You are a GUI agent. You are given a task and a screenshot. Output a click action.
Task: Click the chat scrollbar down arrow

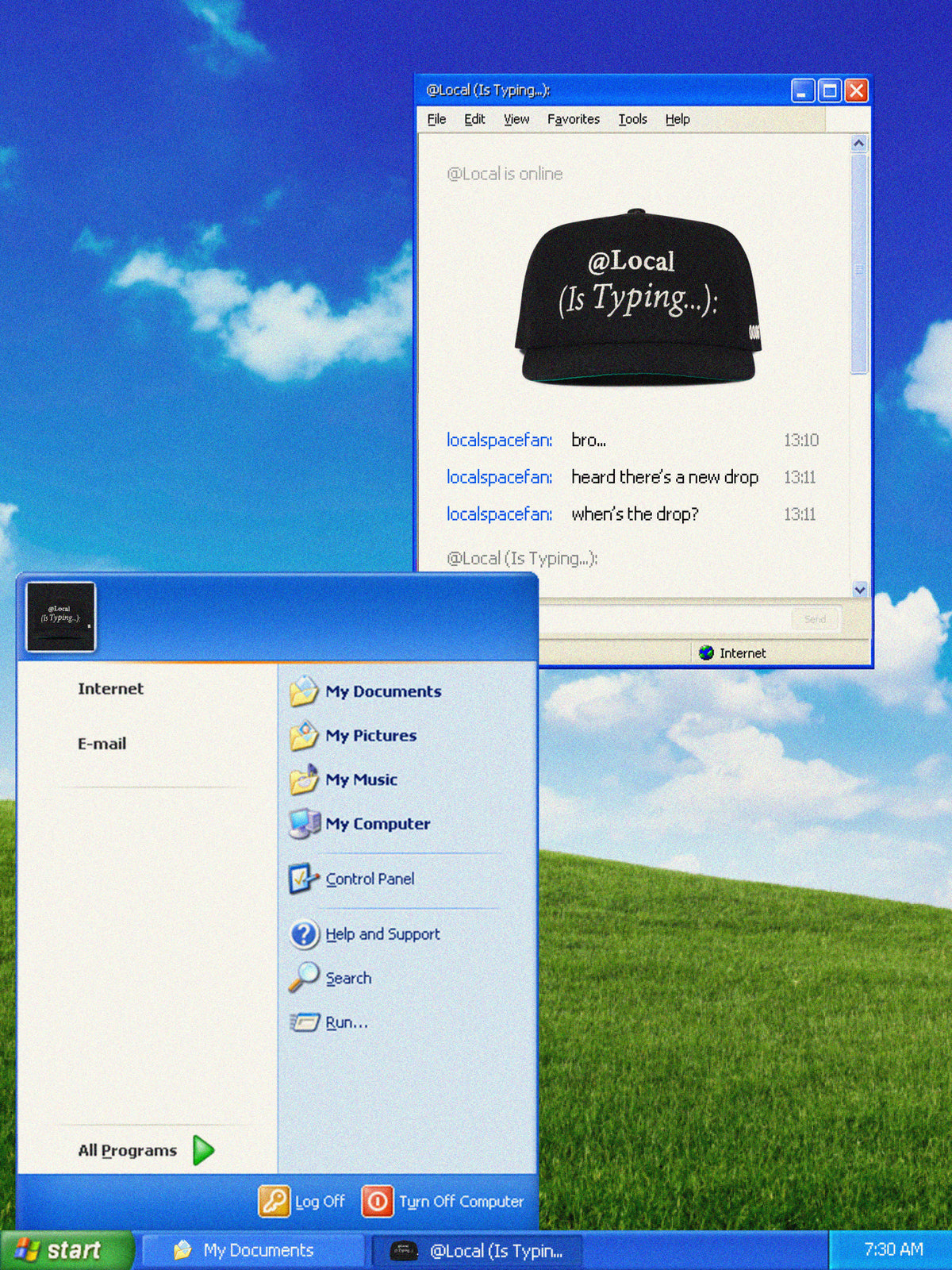[x=859, y=589]
